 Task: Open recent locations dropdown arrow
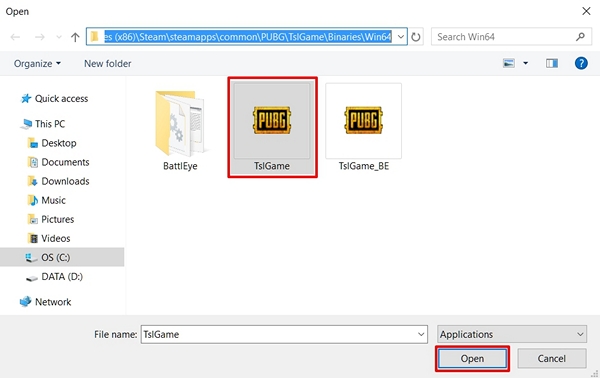[x=59, y=37]
